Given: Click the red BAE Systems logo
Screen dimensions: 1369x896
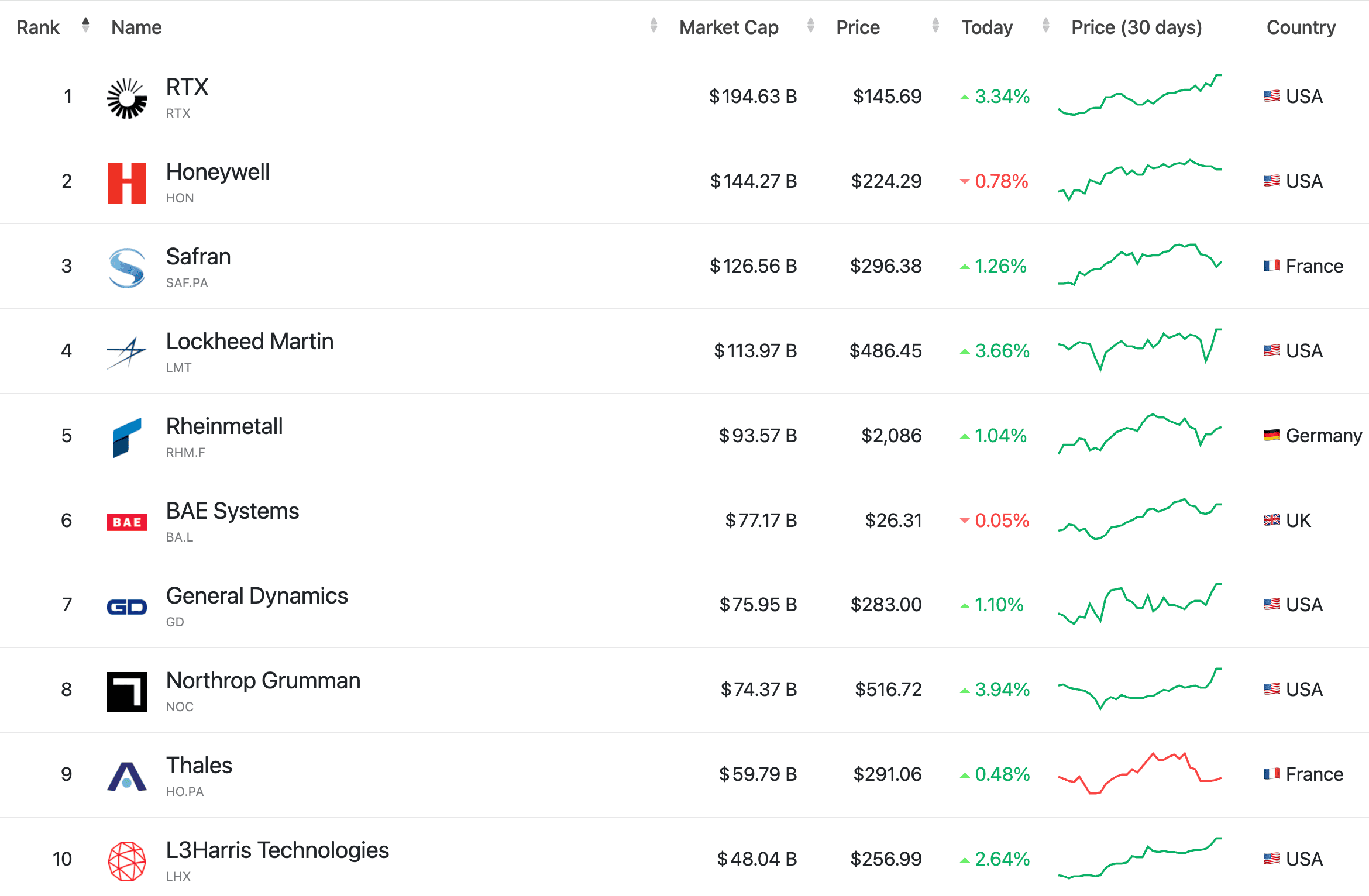Looking at the screenshot, I should click(126, 522).
